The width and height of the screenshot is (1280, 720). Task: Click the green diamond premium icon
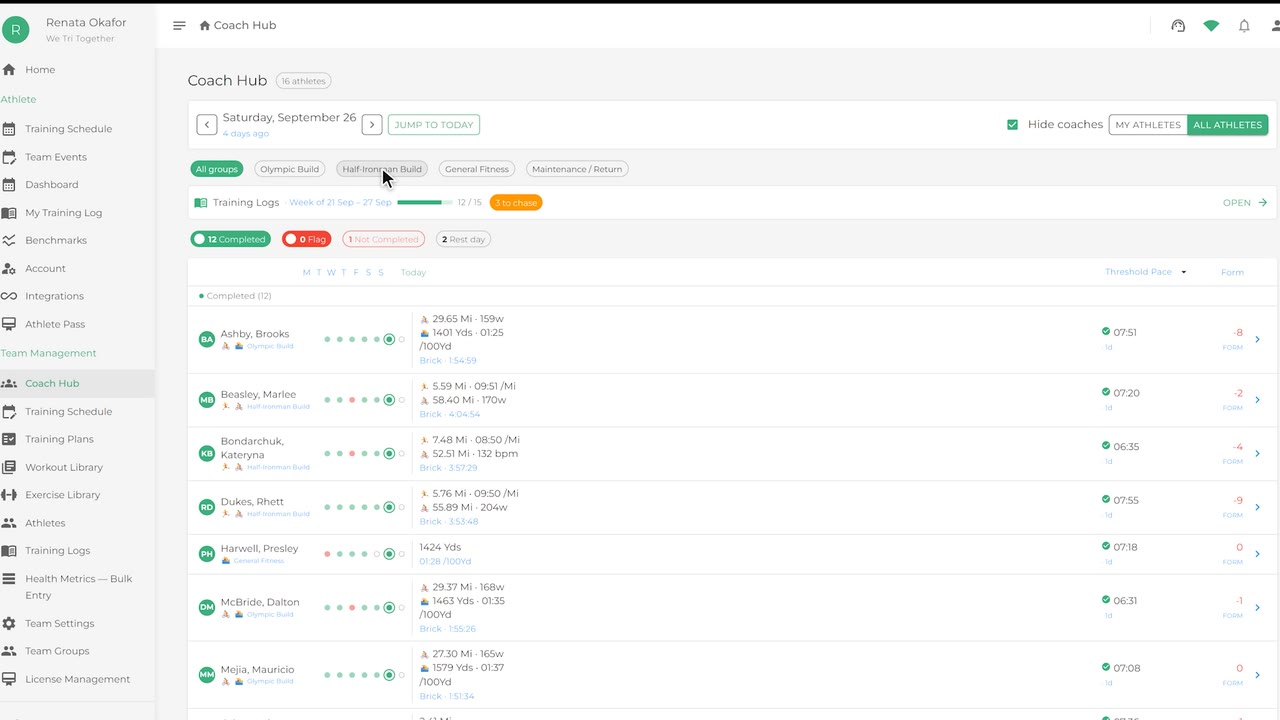point(1211,26)
